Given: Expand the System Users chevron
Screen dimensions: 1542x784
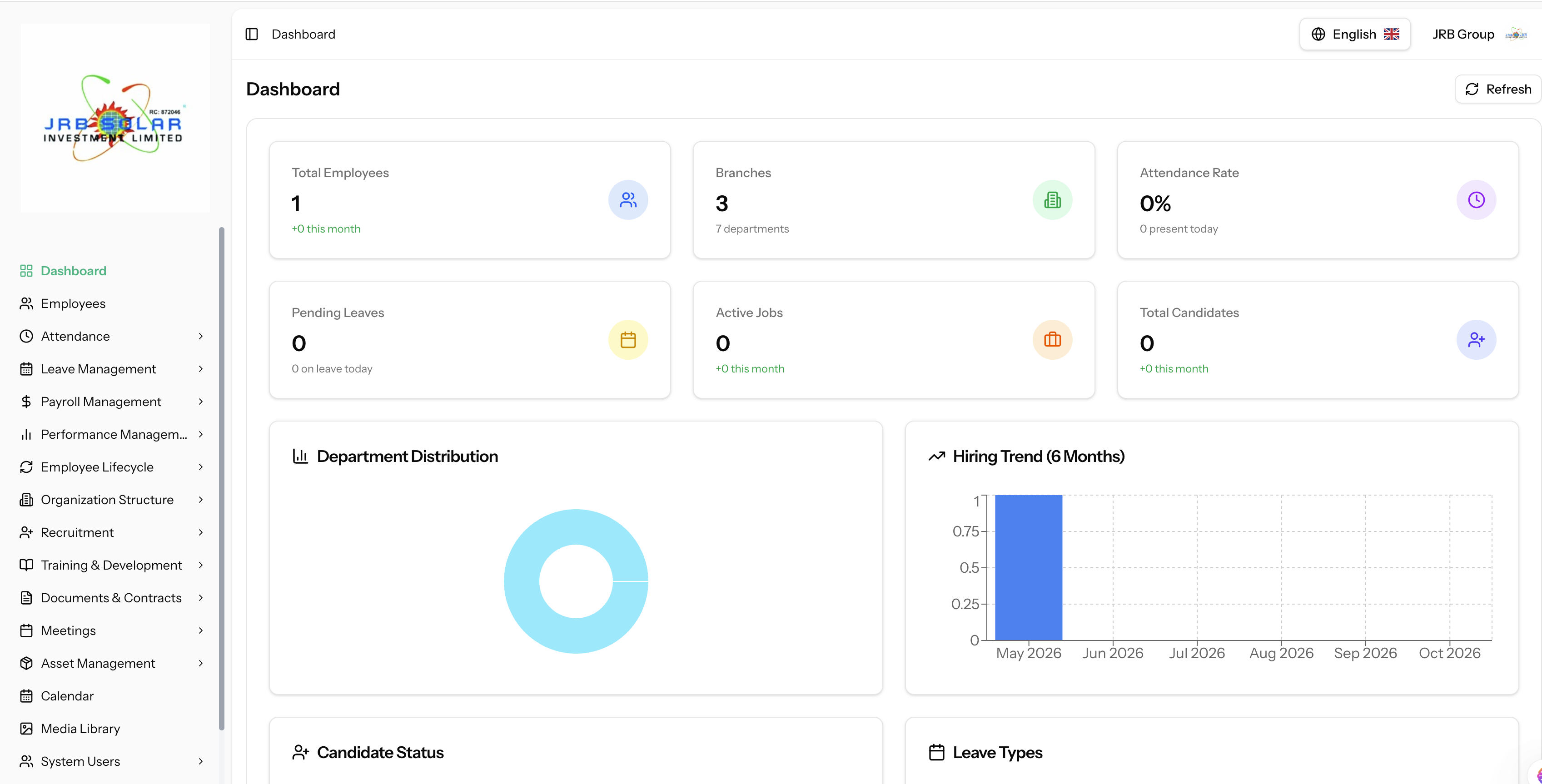Looking at the screenshot, I should 200,761.
